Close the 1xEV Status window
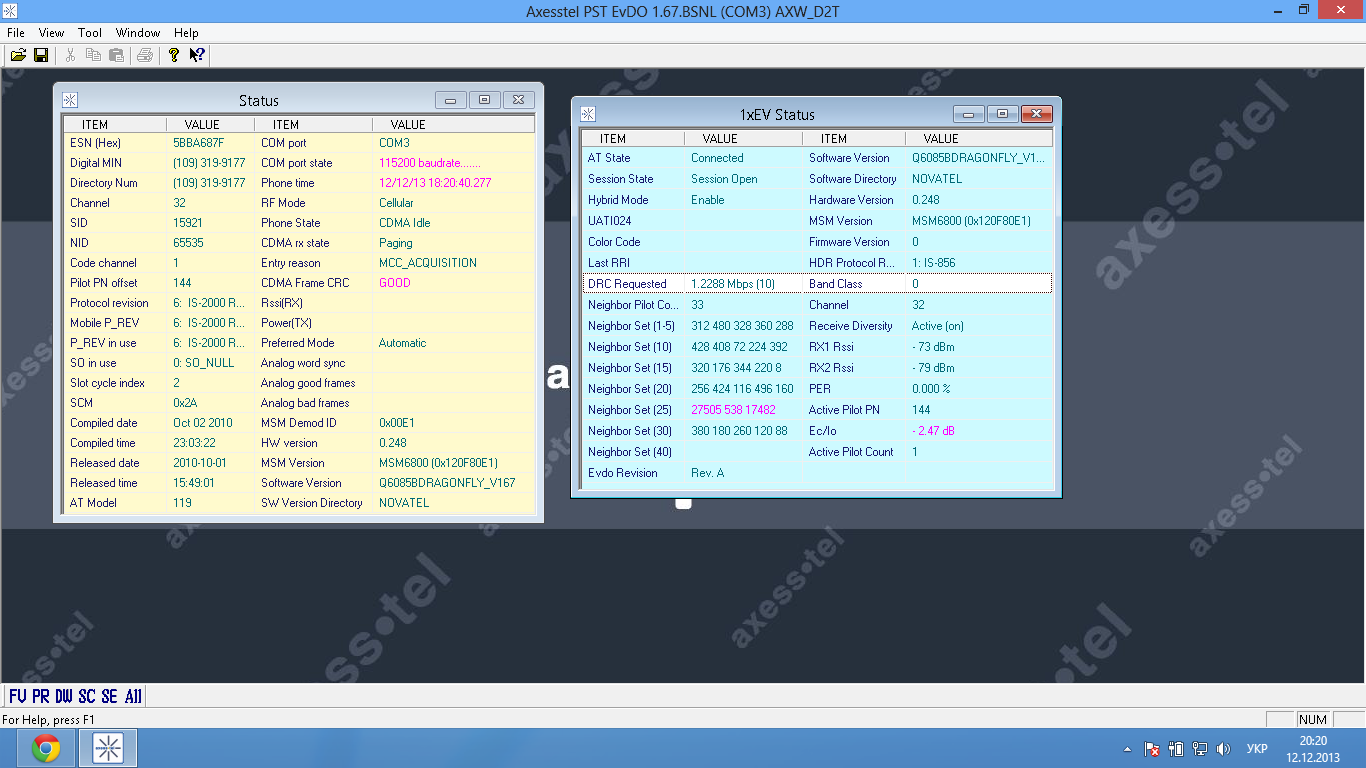Image resolution: width=1366 pixels, height=768 pixels. [1036, 114]
